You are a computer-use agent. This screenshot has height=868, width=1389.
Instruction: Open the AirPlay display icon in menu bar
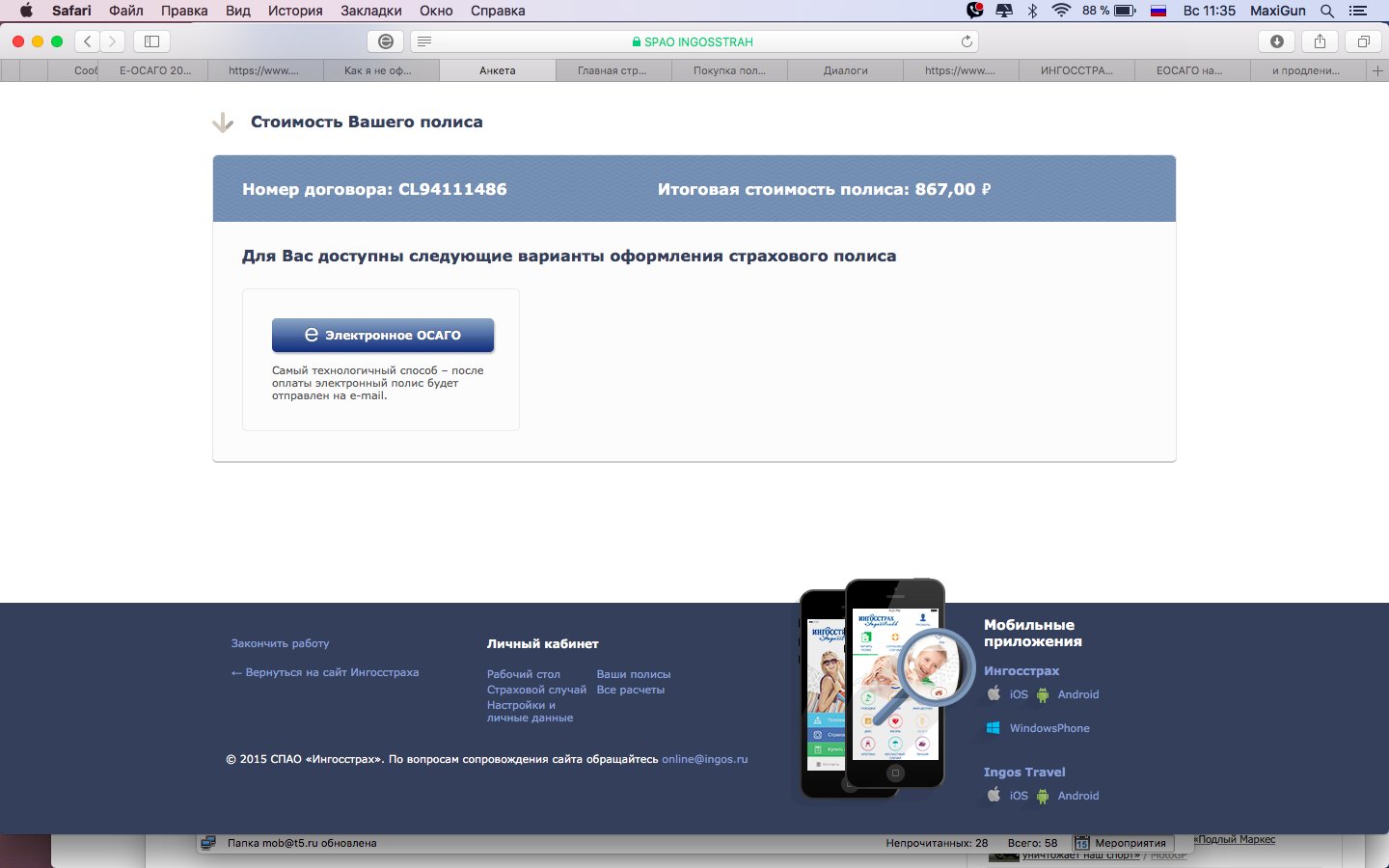tap(1004, 11)
